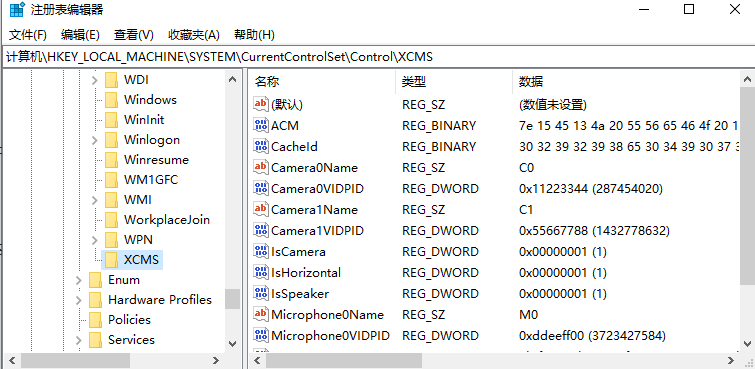This screenshot has width=755, height=369.
Task: Open the 查看(V) menu
Action: (133, 35)
